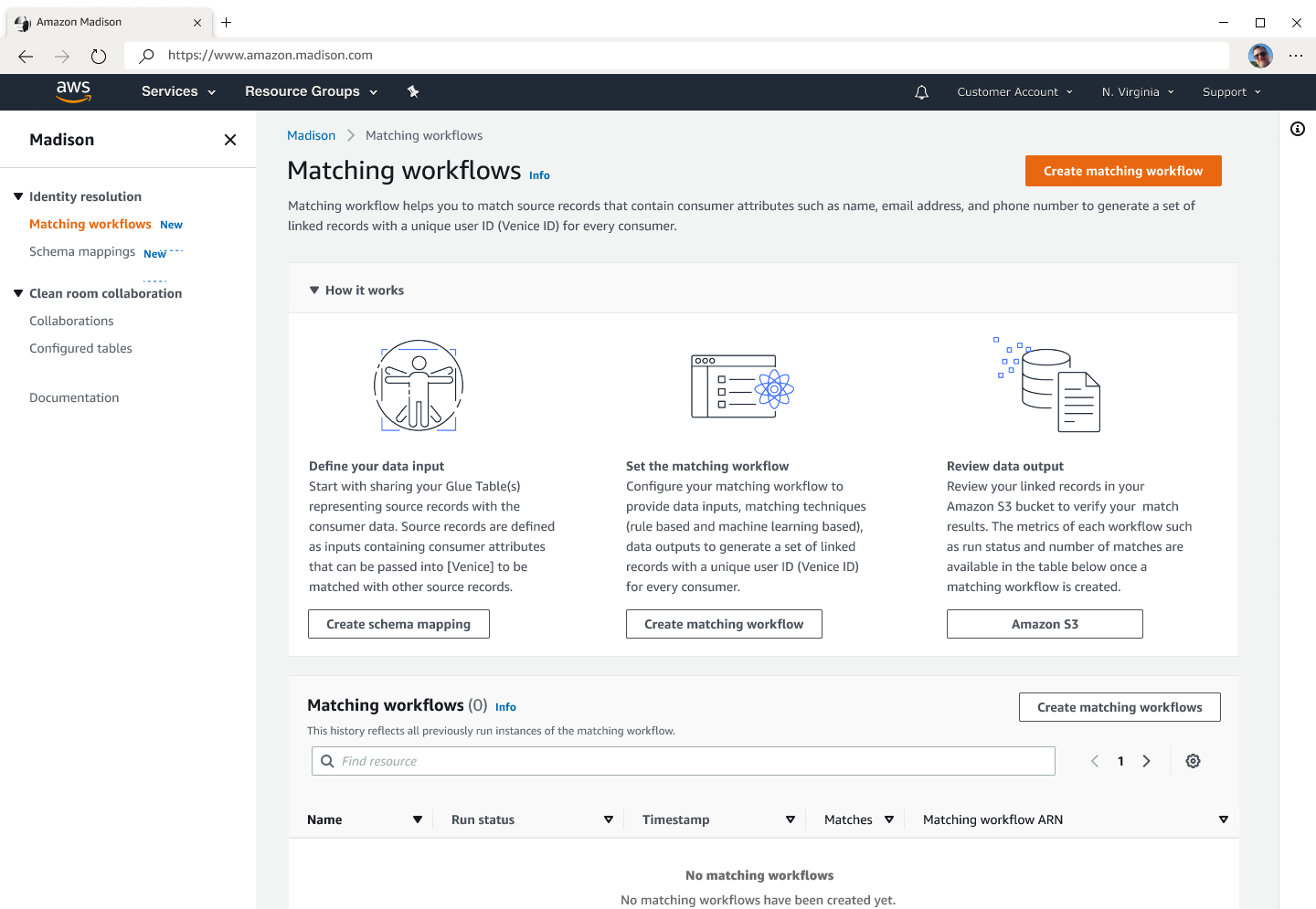
Task: Go to next table page arrow
Action: [1146, 761]
